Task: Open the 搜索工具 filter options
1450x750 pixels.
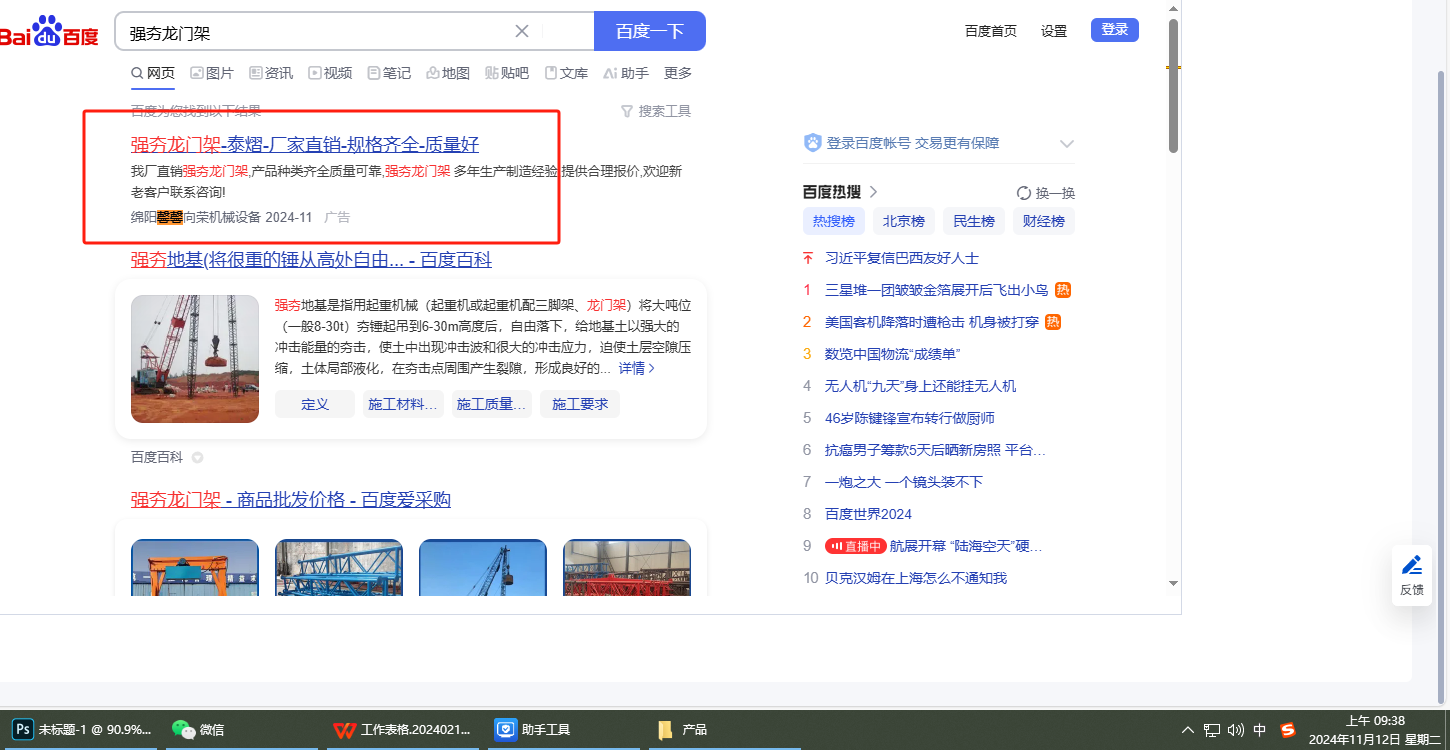Action: (655, 111)
